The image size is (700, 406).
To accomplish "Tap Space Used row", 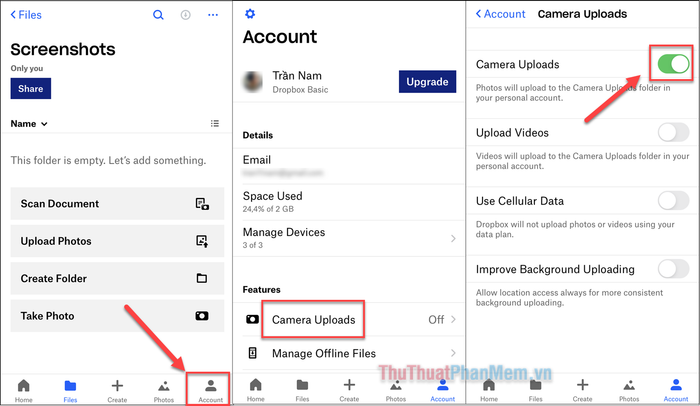I will 349,202.
